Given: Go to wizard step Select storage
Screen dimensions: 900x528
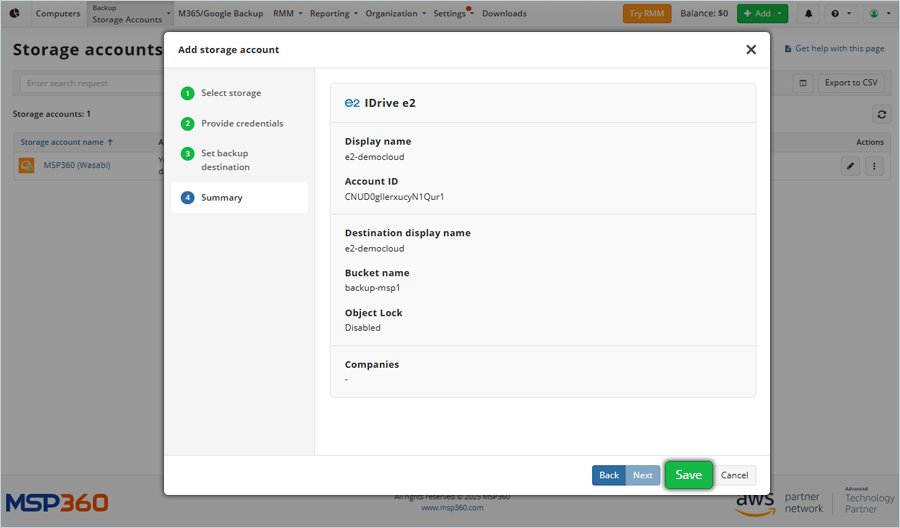Looking at the screenshot, I should point(230,93).
